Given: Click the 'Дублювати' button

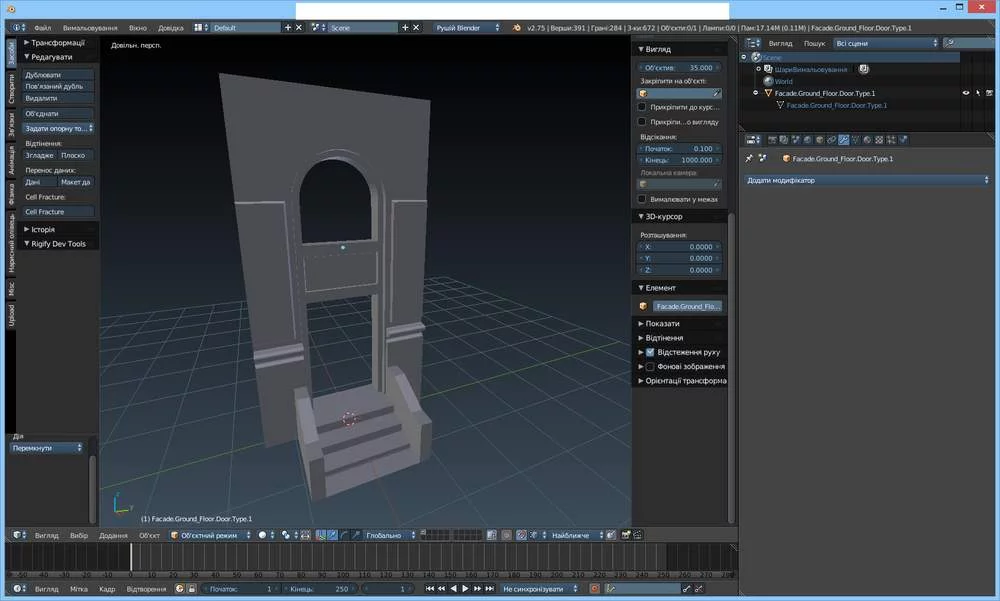Looking at the screenshot, I should coord(57,75).
